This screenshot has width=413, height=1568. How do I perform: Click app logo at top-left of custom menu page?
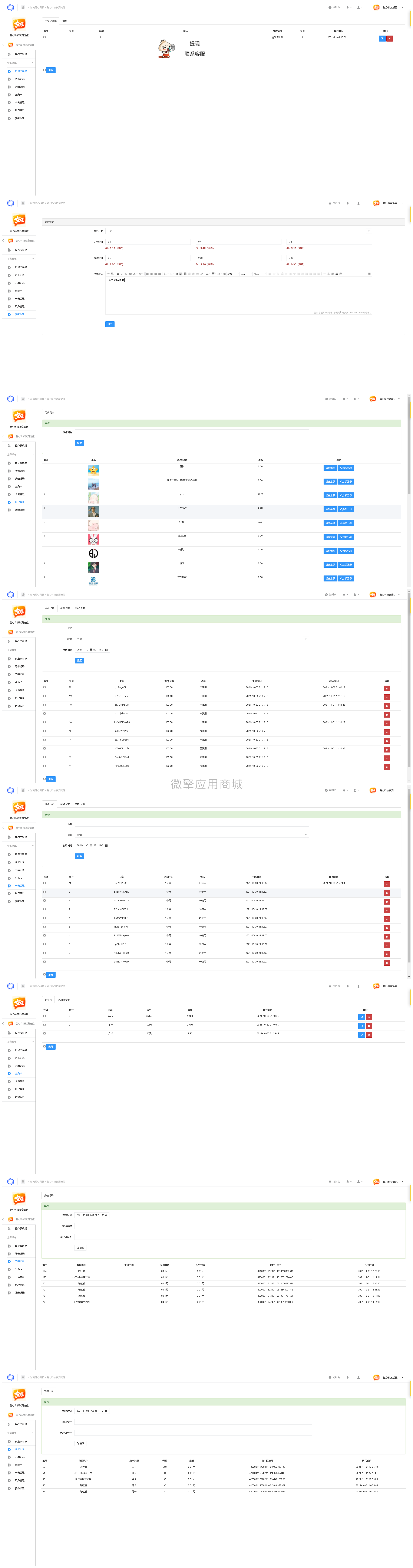tap(10, 7)
